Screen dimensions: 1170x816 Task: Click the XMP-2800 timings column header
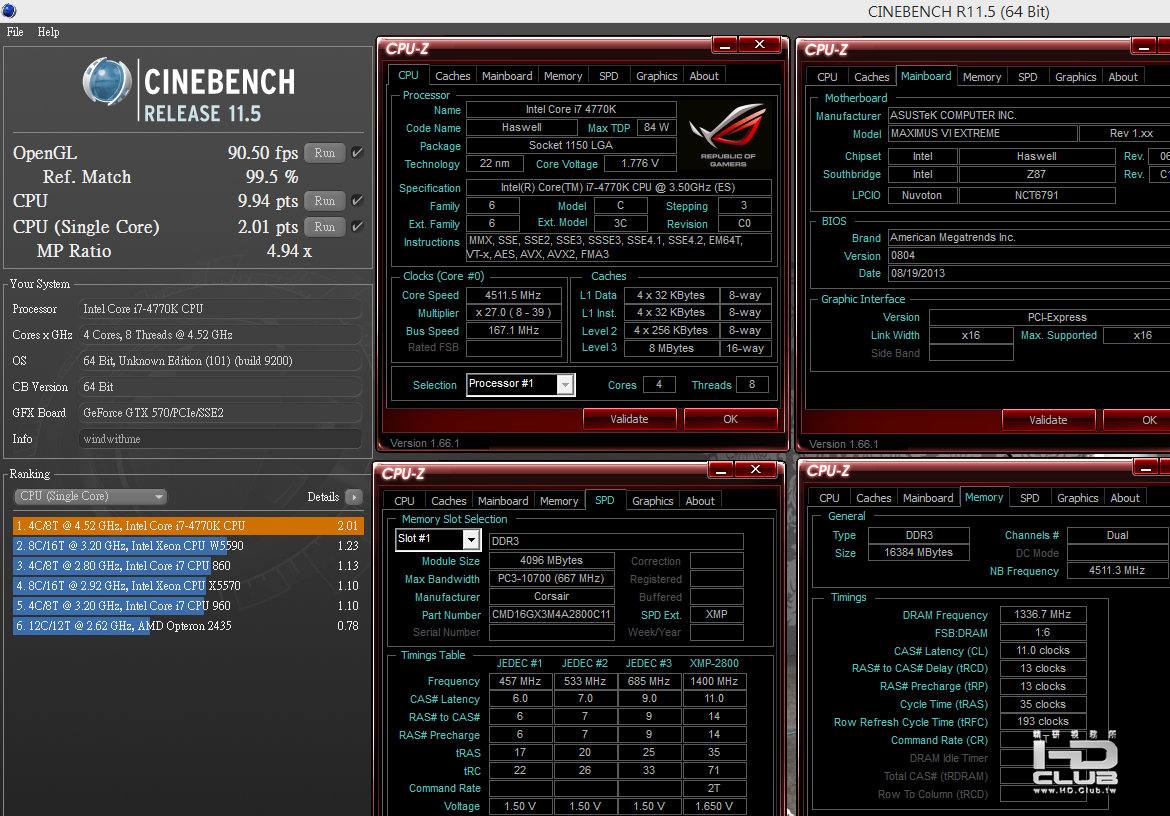point(714,663)
